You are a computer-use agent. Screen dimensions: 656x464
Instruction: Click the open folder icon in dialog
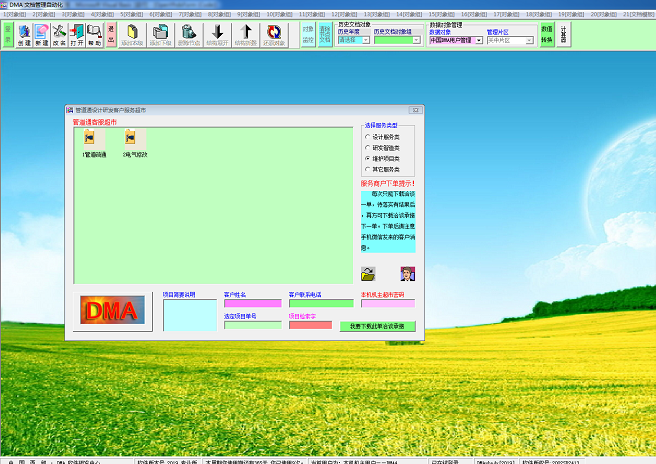pyautogui.click(x=368, y=274)
